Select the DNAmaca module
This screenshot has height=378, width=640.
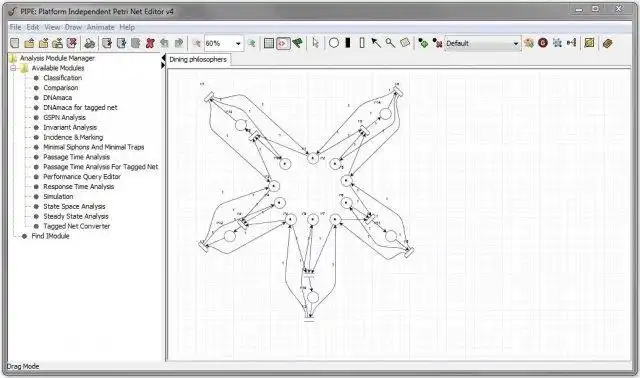58,98
